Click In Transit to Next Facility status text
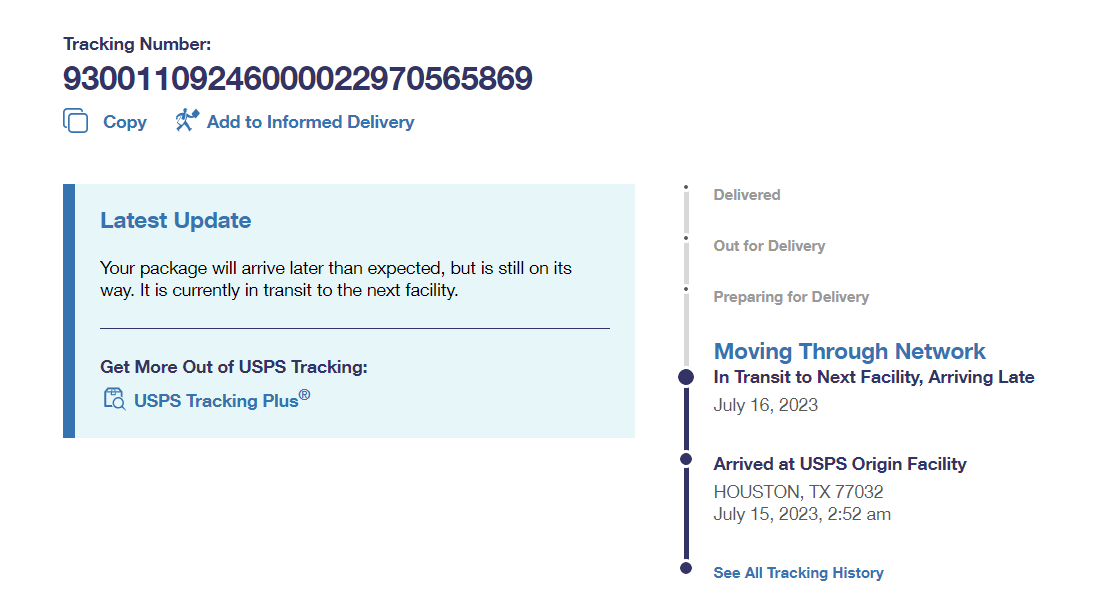The width and height of the screenshot is (1102, 610). pos(873,377)
